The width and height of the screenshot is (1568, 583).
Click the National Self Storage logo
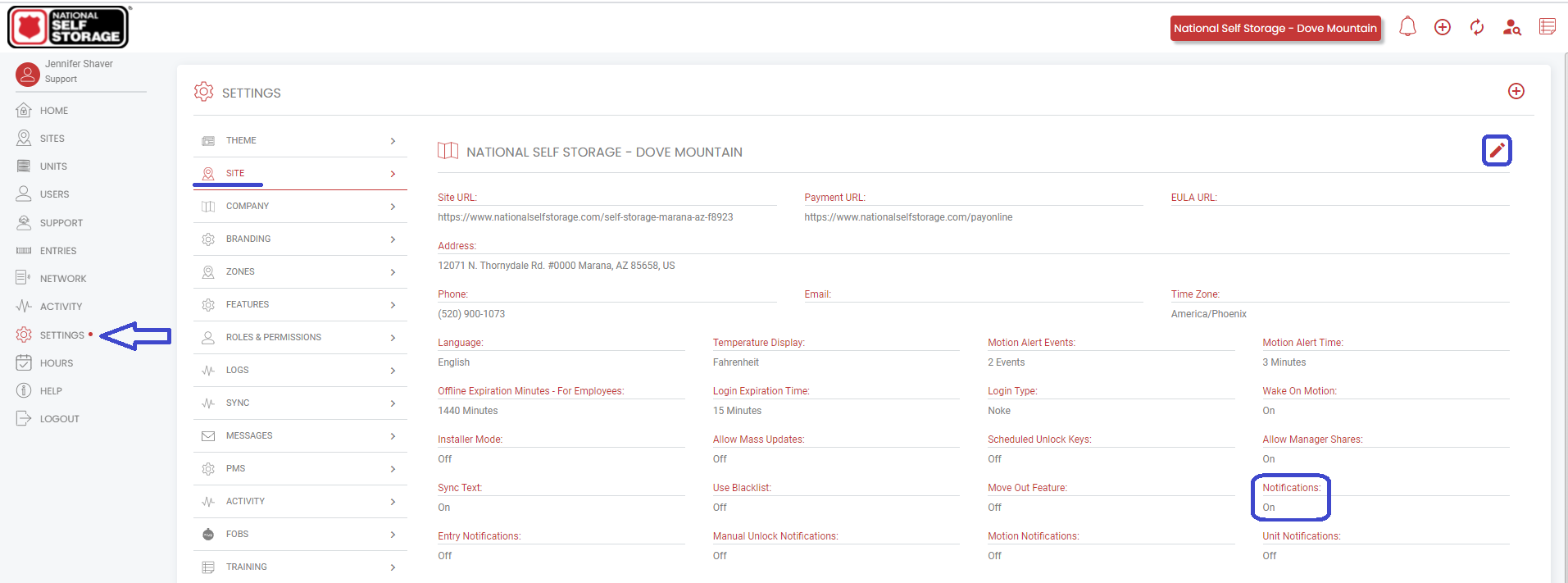[69, 27]
